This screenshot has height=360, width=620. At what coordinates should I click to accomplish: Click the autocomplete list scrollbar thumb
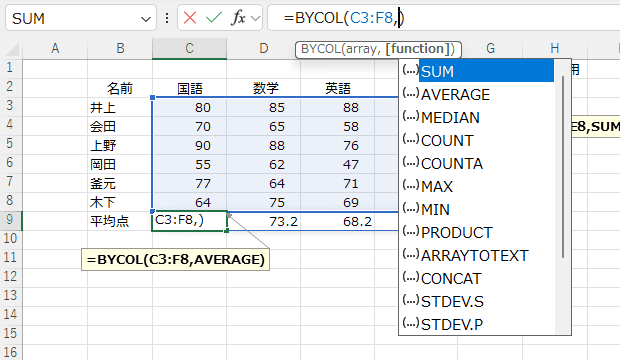(x=563, y=167)
